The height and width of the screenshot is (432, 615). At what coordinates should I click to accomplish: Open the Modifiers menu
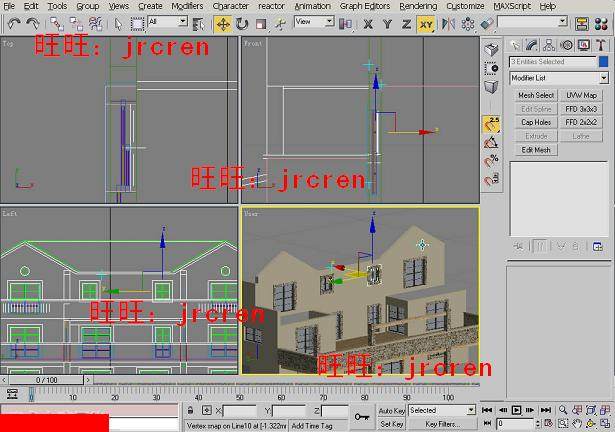[187, 6]
